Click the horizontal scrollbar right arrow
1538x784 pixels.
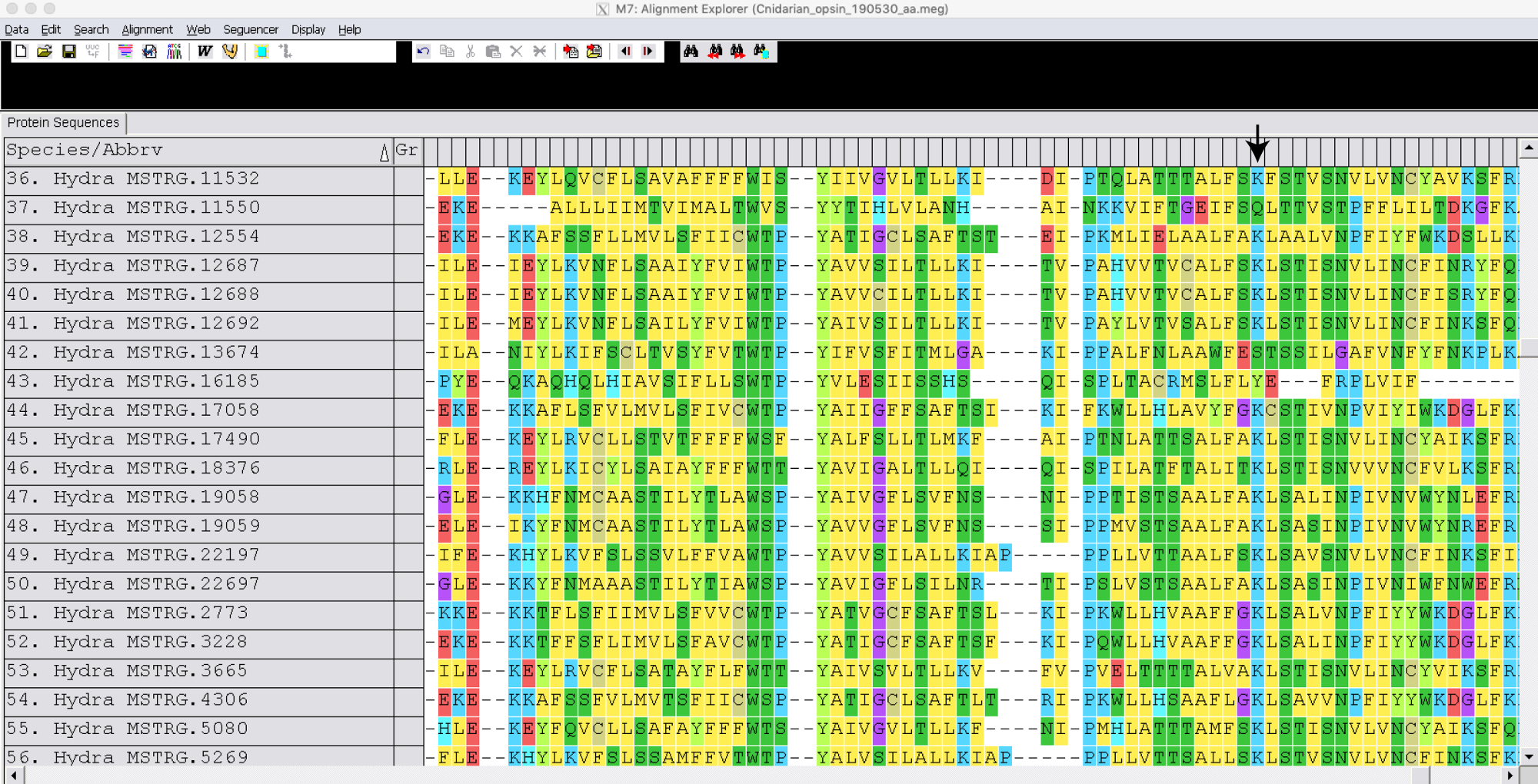(x=1510, y=775)
